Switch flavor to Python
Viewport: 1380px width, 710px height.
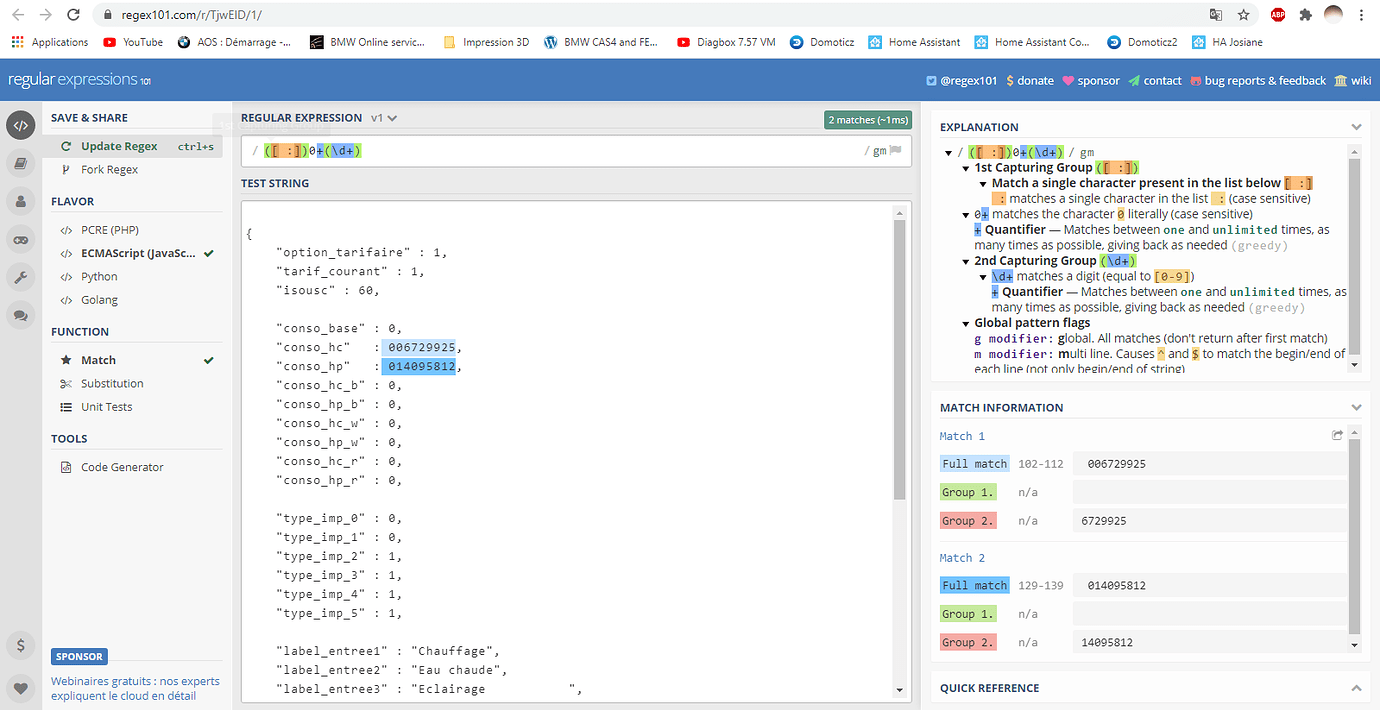pos(100,276)
